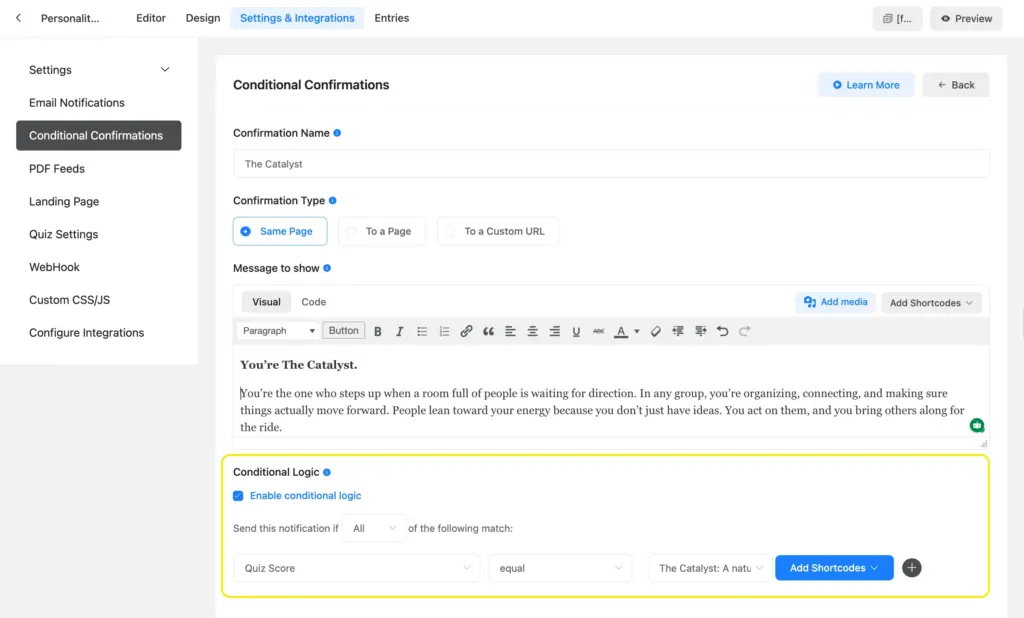Open the editor's gray Add Shortcodes dropdown
This screenshot has height=618, width=1024.
(x=931, y=302)
